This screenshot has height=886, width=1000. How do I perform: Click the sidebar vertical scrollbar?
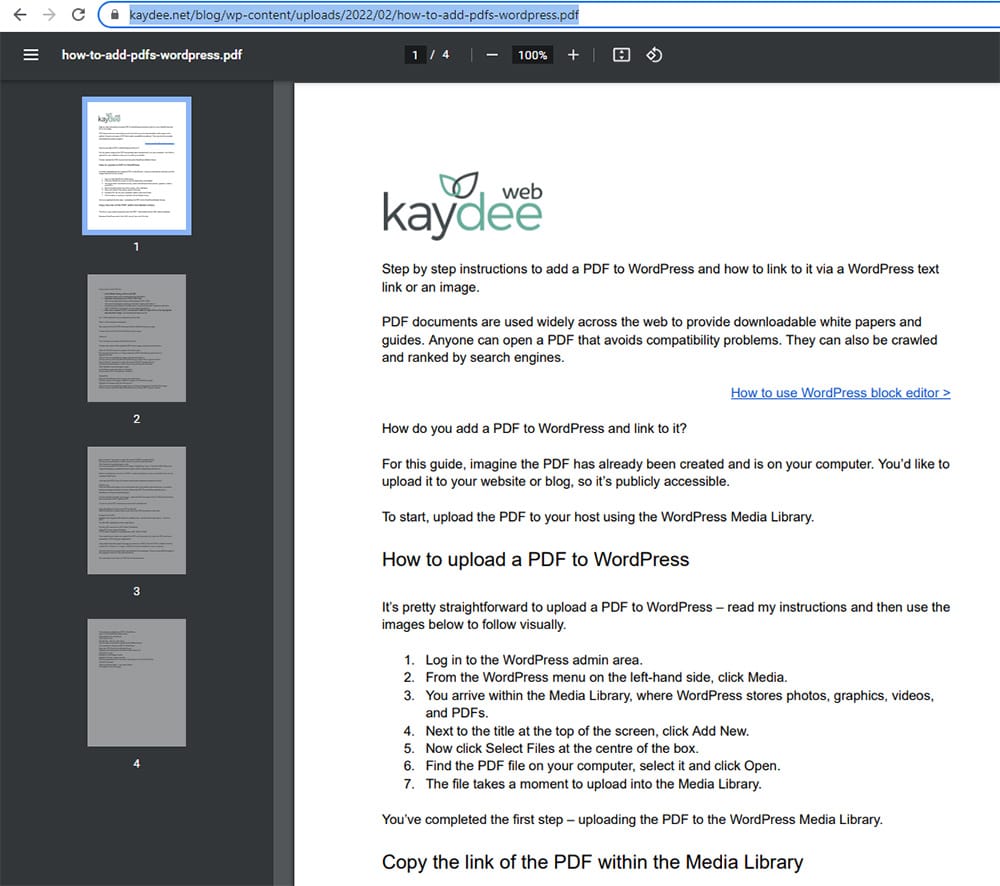coord(283,483)
